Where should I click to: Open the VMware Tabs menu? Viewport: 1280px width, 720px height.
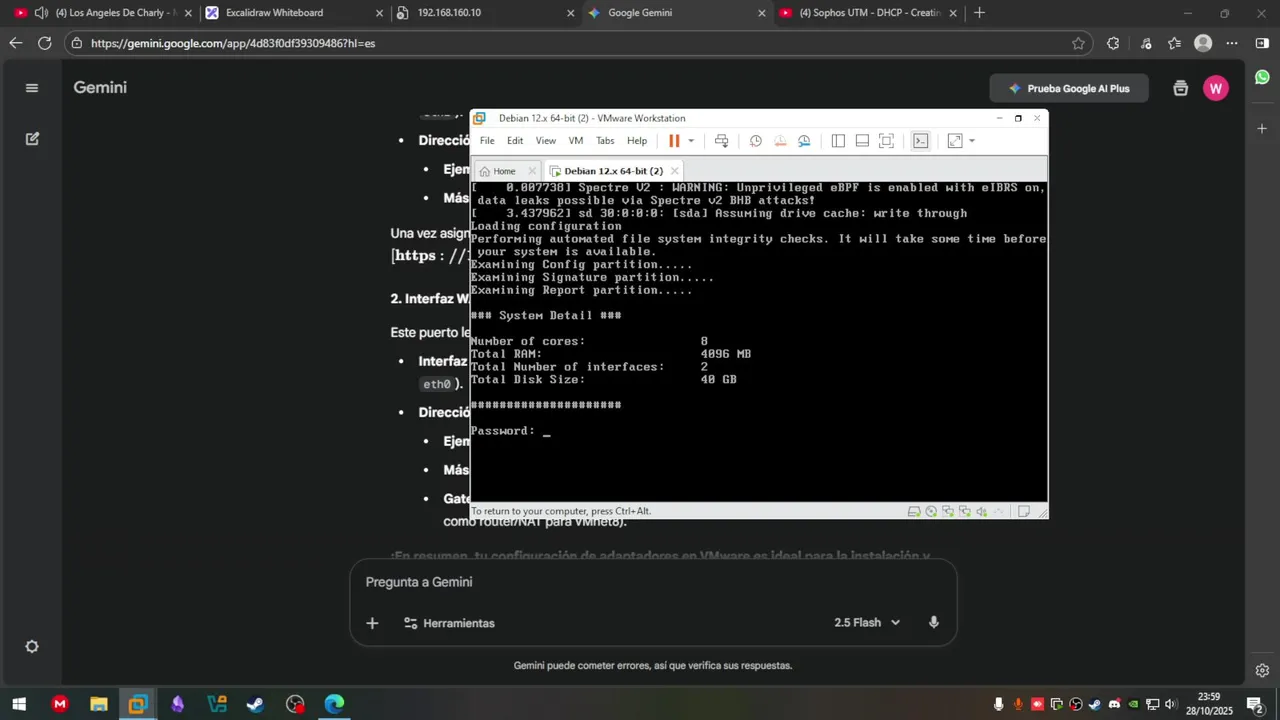click(605, 141)
